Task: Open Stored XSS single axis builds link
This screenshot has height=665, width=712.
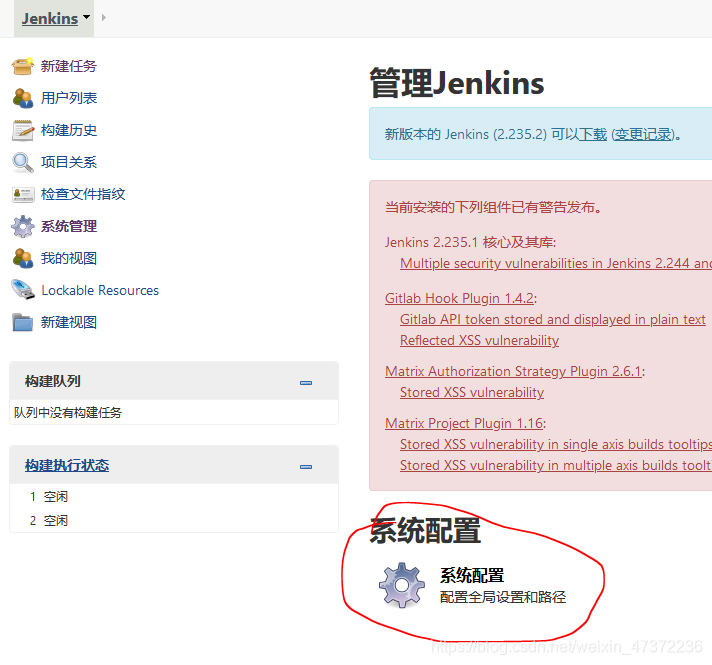Action: click(556, 444)
